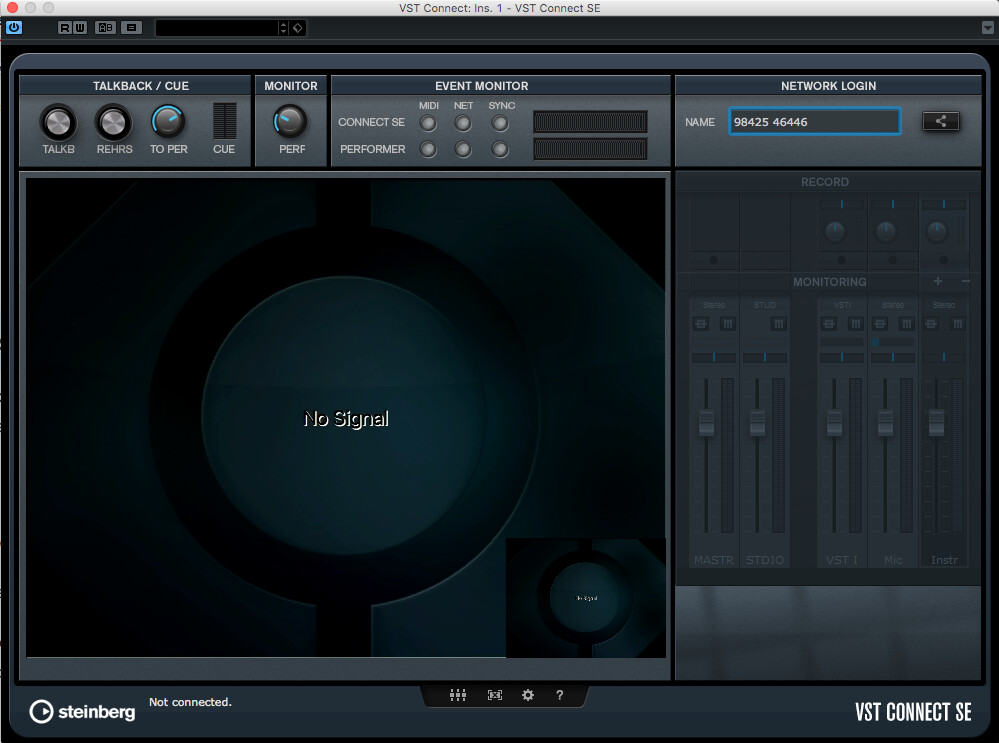Open the mixer view icon in bottom toolbar
Image resolution: width=999 pixels, height=743 pixels.
457,695
